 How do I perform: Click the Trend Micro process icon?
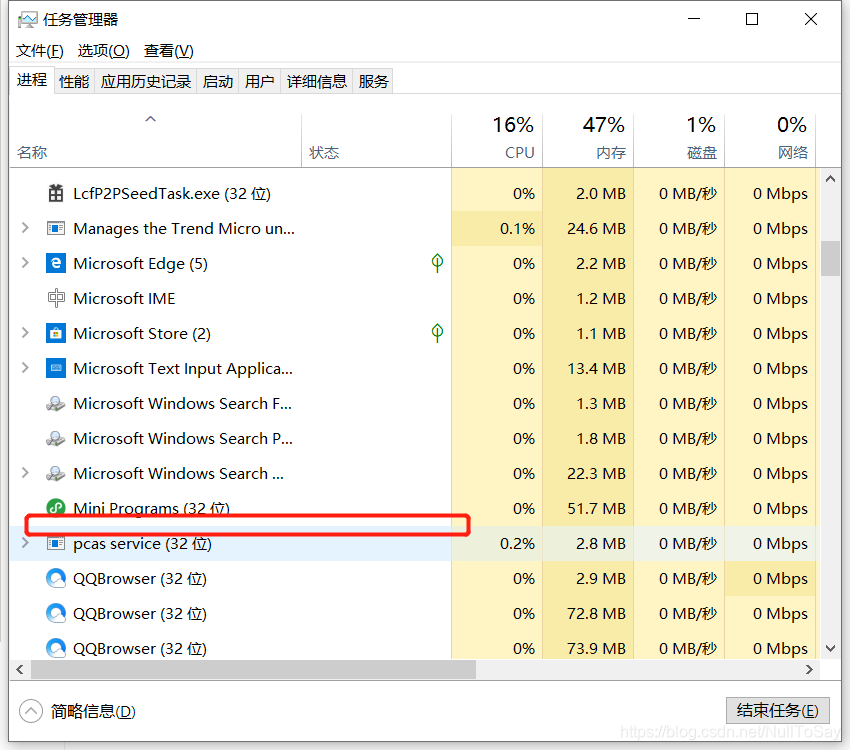click(x=56, y=228)
